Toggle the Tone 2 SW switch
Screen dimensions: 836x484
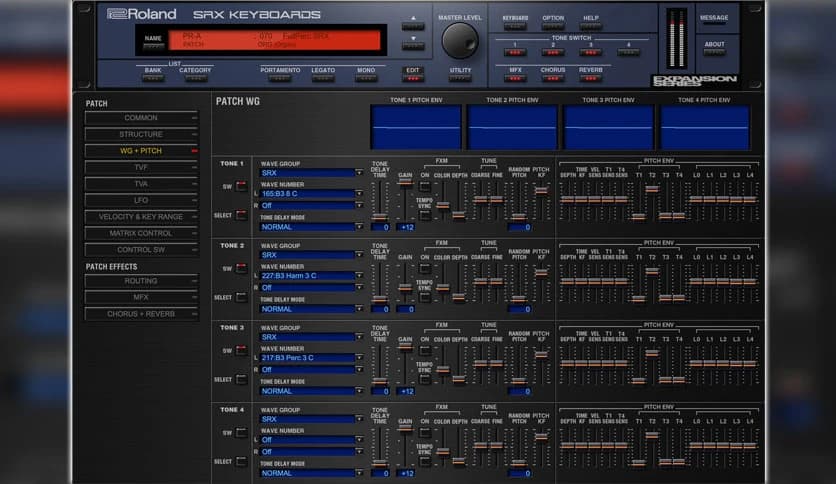pyautogui.click(x=242, y=268)
